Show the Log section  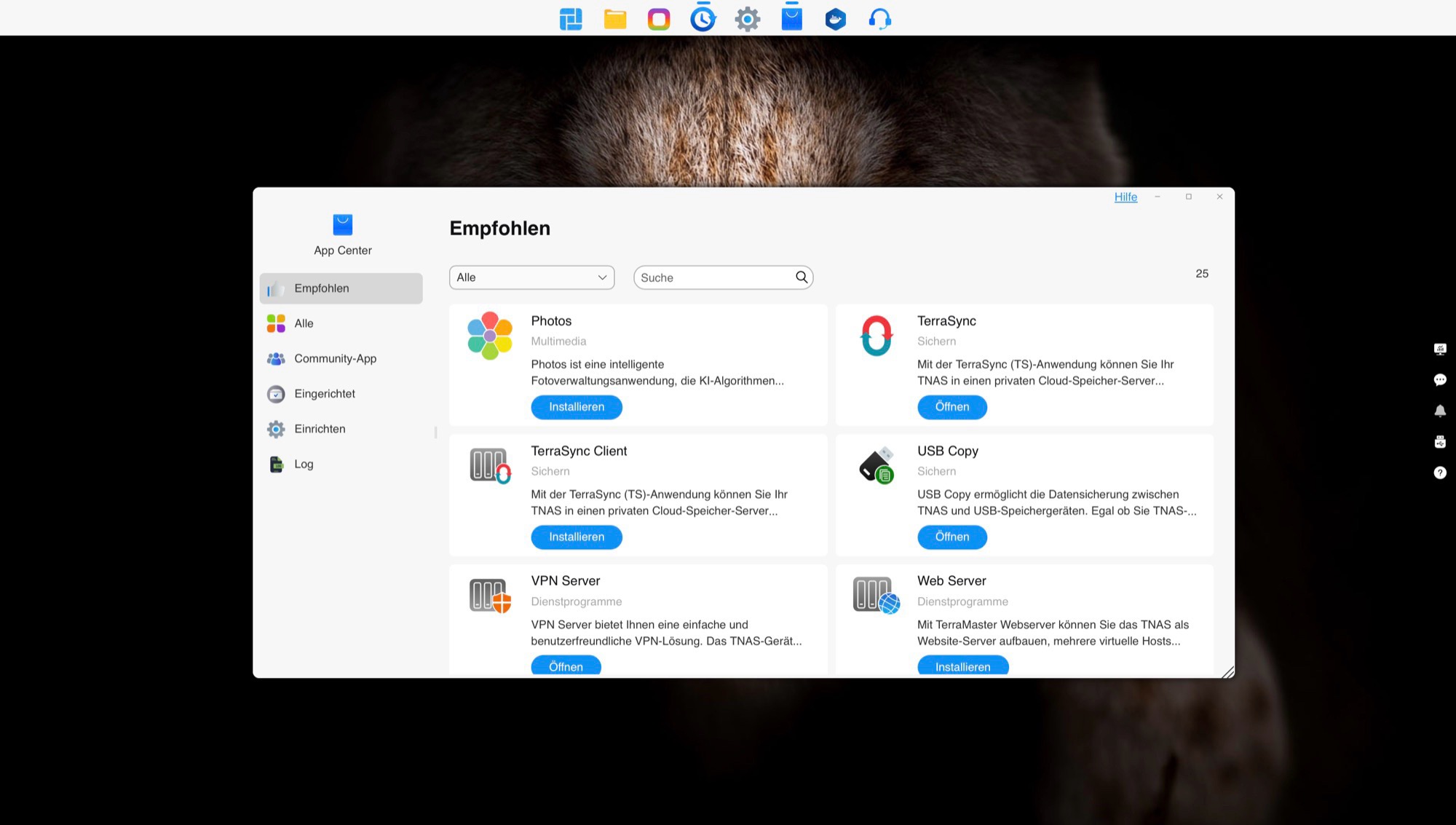pyautogui.click(x=304, y=465)
